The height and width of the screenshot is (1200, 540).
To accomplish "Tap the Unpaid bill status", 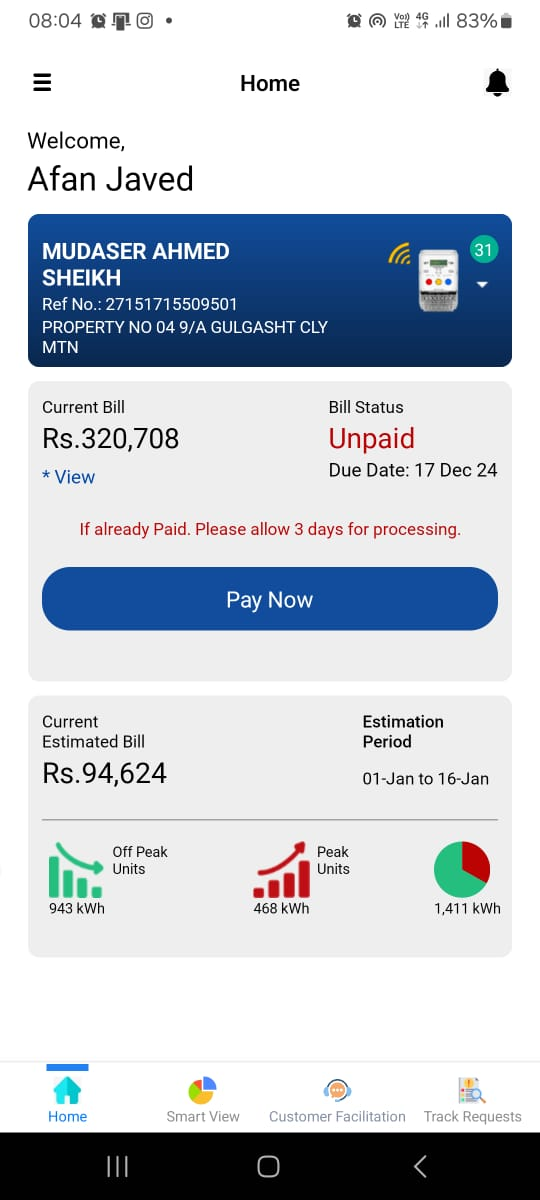I will (371, 438).
